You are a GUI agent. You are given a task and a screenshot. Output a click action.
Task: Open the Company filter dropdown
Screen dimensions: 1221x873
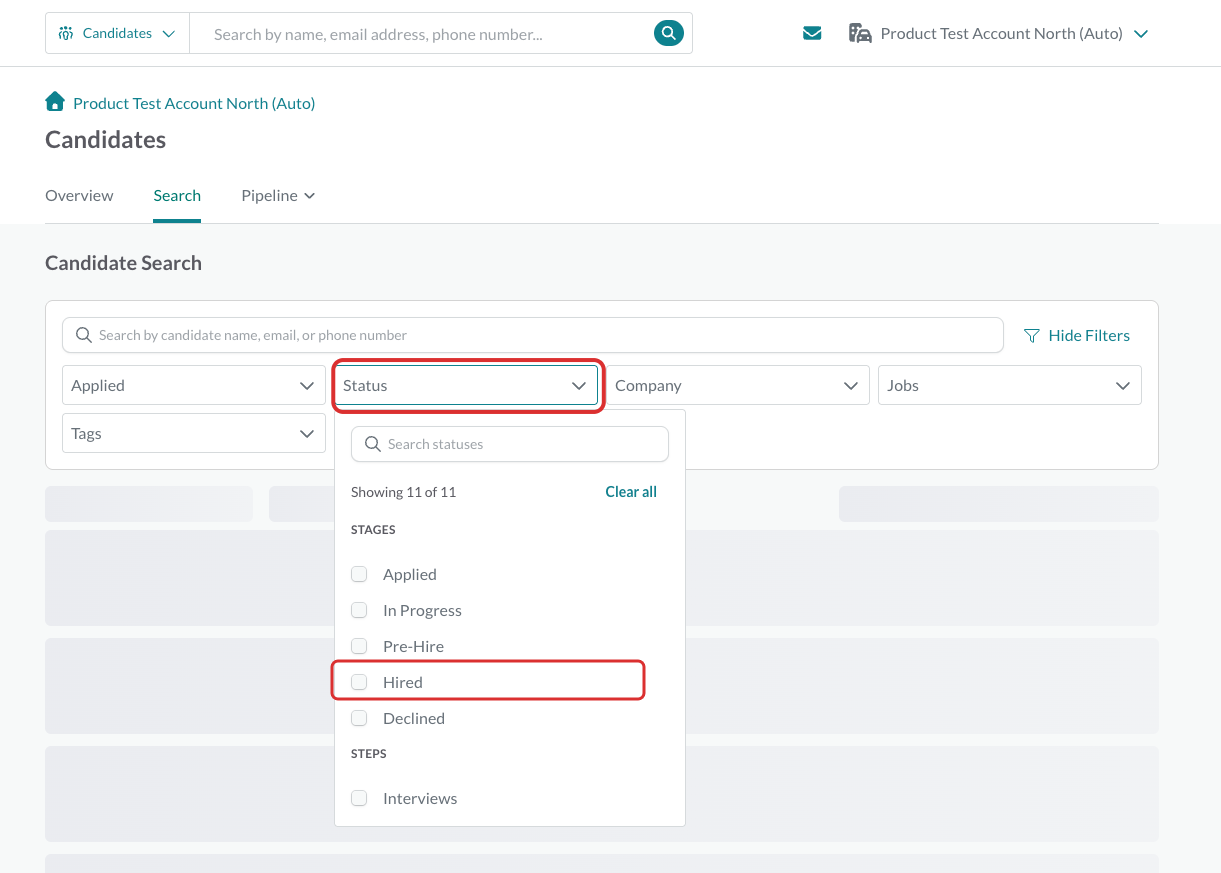pyautogui.click(x=738, y=385)
